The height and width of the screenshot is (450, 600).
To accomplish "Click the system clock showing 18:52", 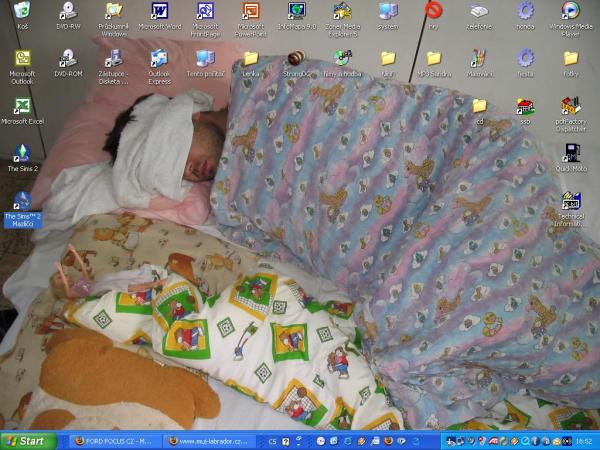I will 583,442.
